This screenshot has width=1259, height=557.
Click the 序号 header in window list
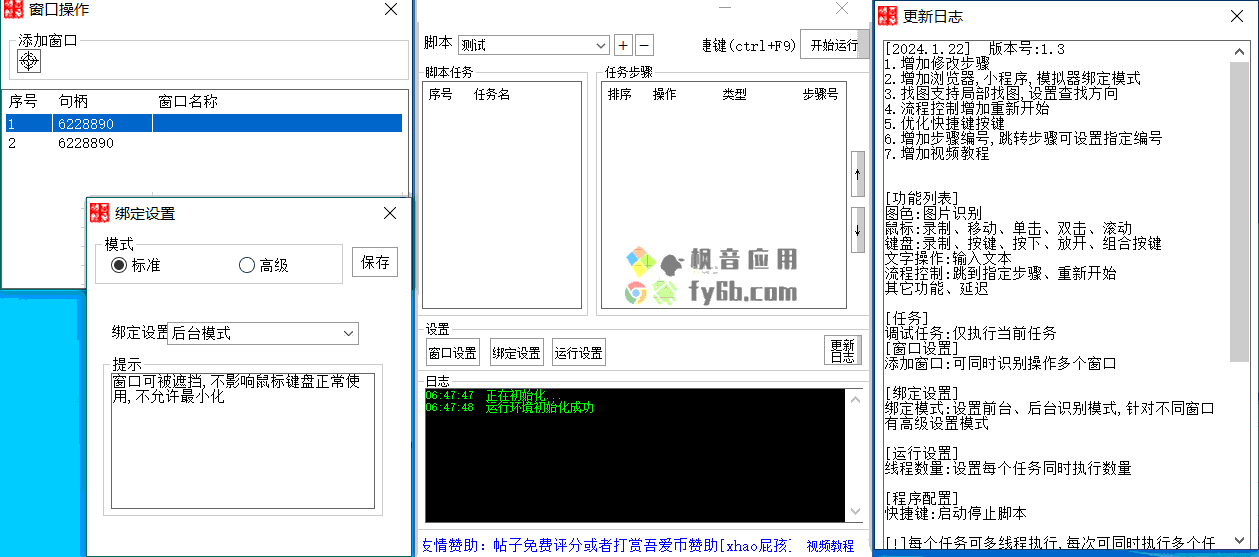[23, 101]
